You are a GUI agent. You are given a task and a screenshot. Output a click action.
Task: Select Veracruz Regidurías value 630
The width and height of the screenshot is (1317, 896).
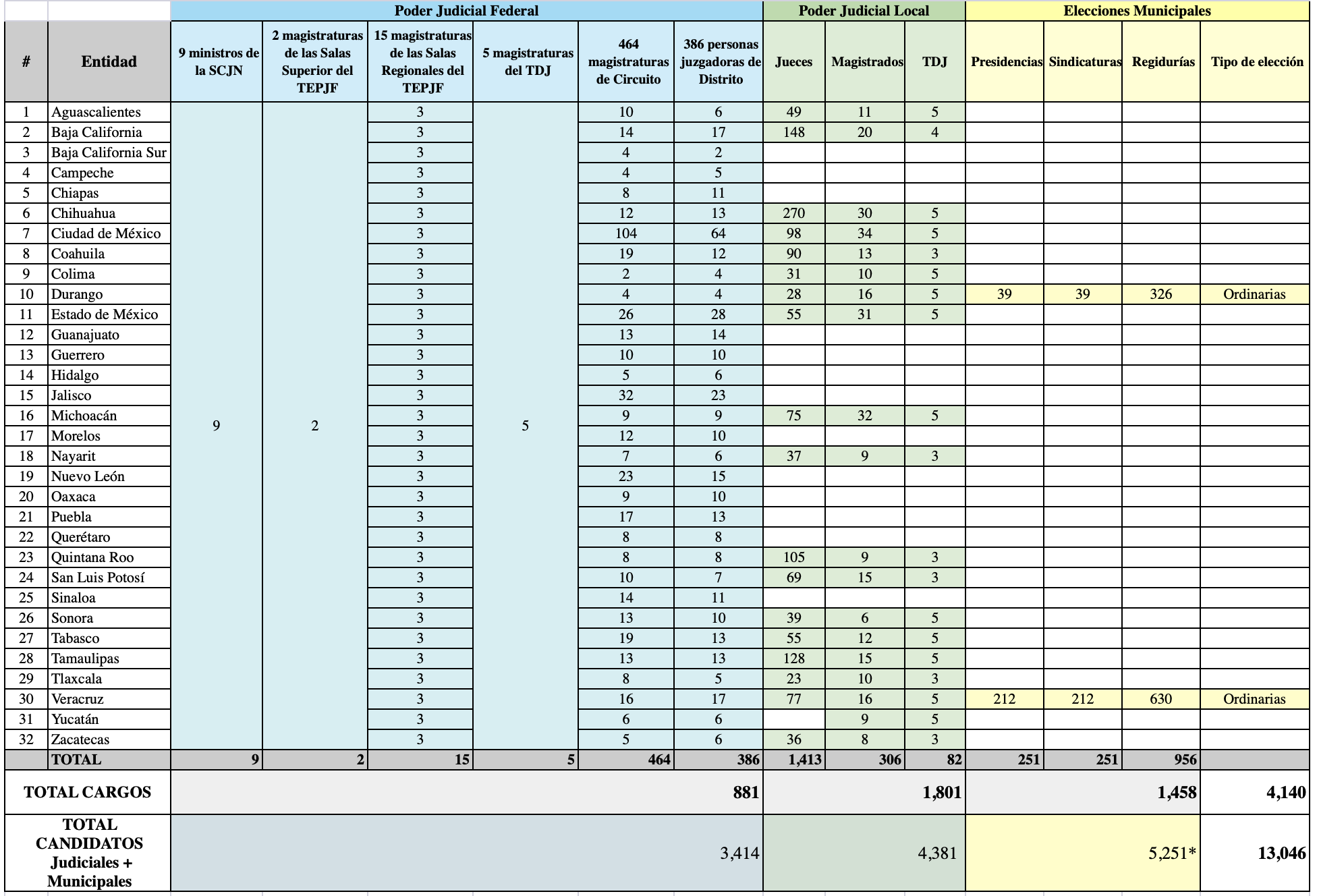coord(1160,699)
